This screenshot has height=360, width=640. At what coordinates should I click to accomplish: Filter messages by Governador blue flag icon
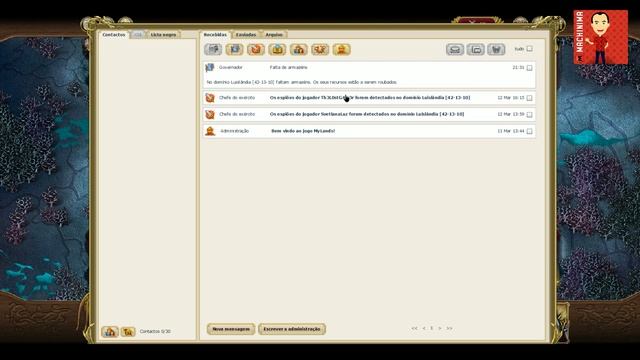234,49
